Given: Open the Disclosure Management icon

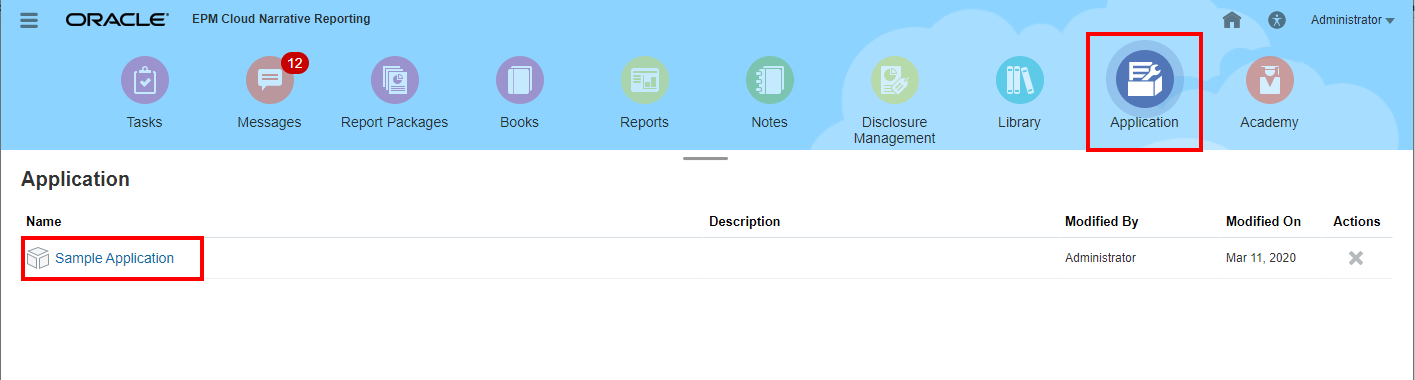Looking at the screenshot, I should (x=894, y=80).
